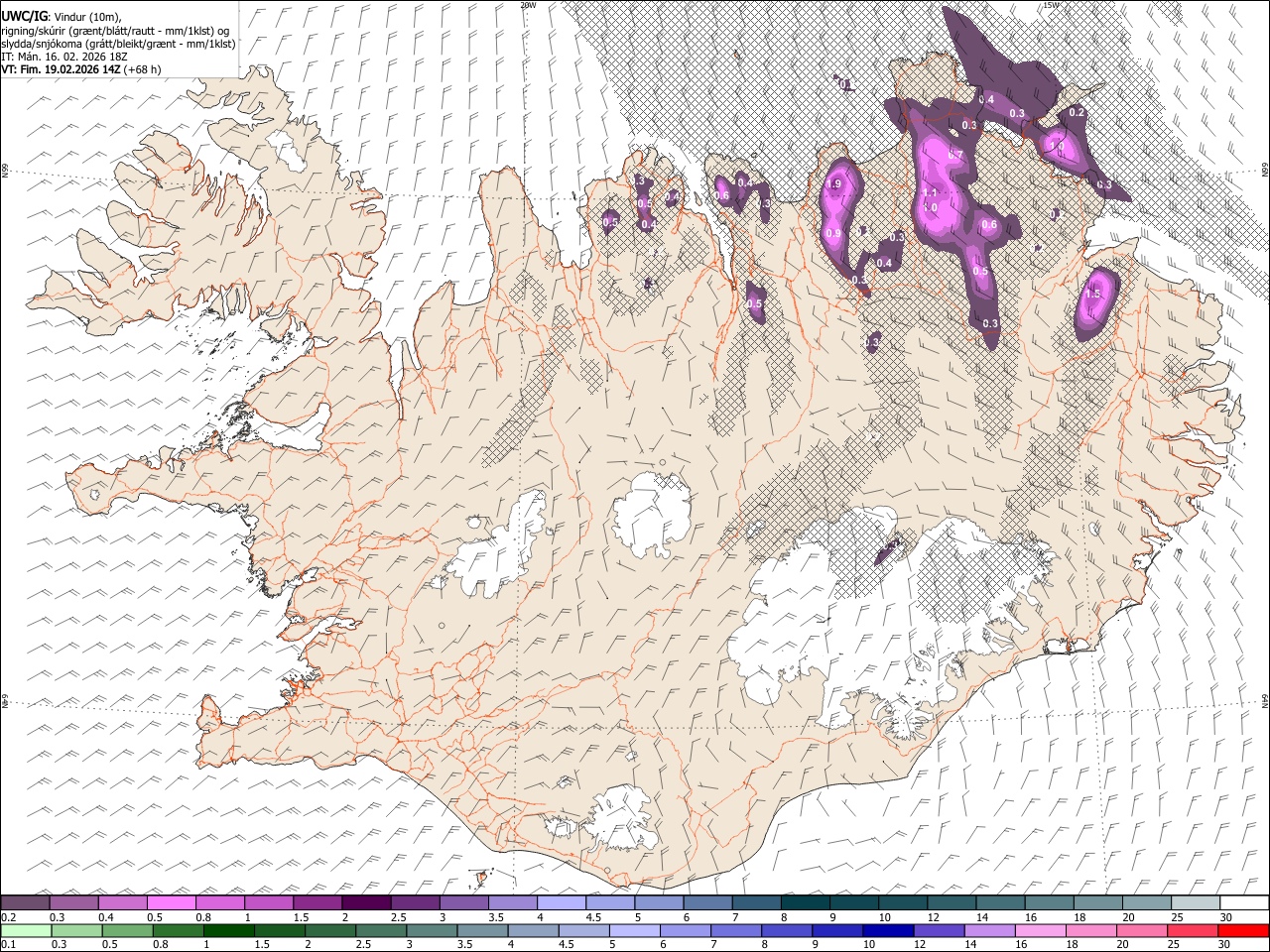Image resolution: width=1270 pixels, height=952 pixels.
Task: Click the 7 slate-blue swatch in upper row
Action: tap(757, 902)
